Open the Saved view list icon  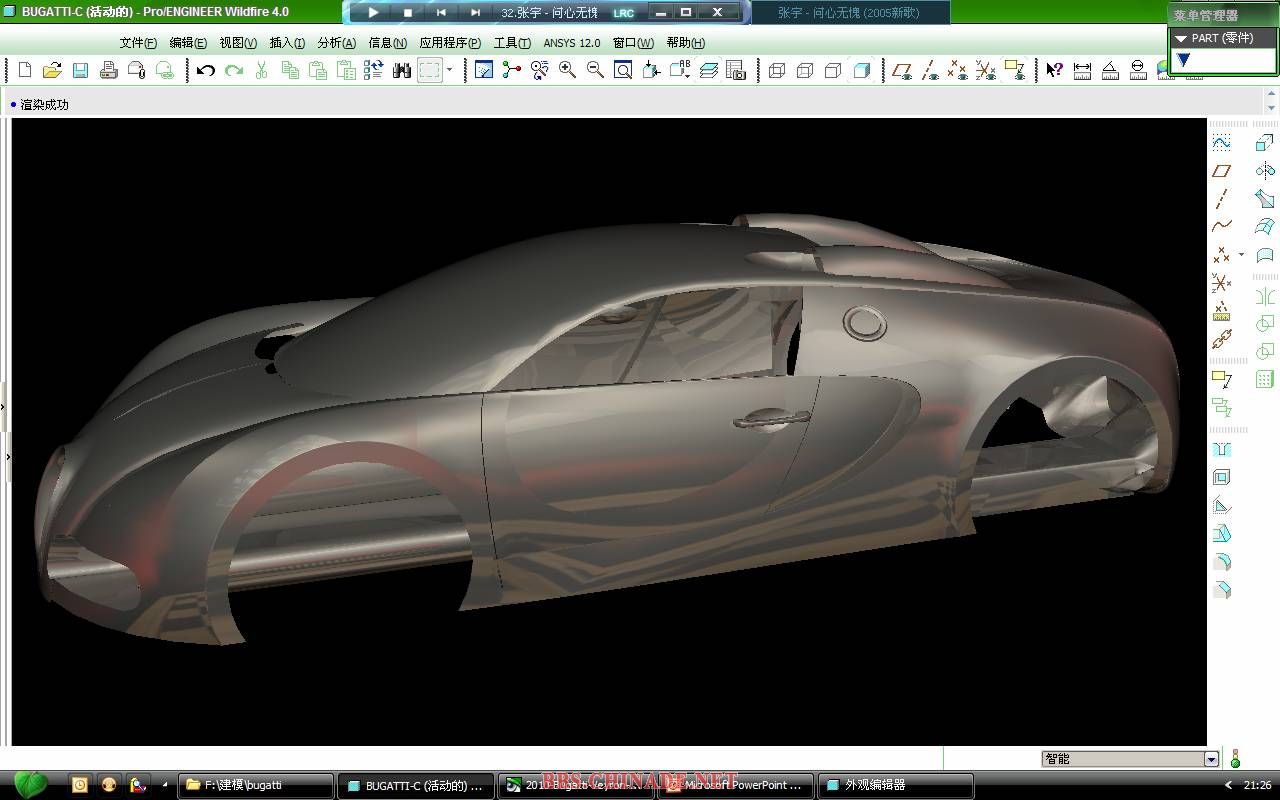pos(680,70)
